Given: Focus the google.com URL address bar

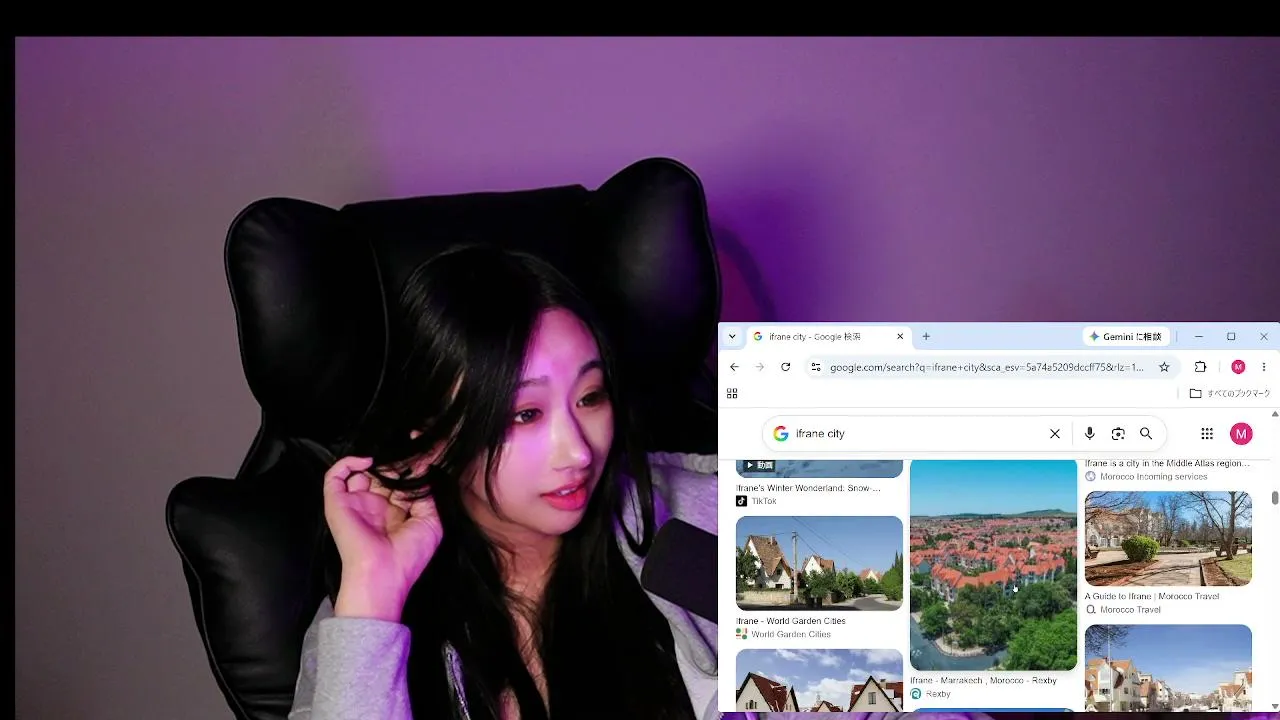Looking at the screenshot, I should pos(987,367).
